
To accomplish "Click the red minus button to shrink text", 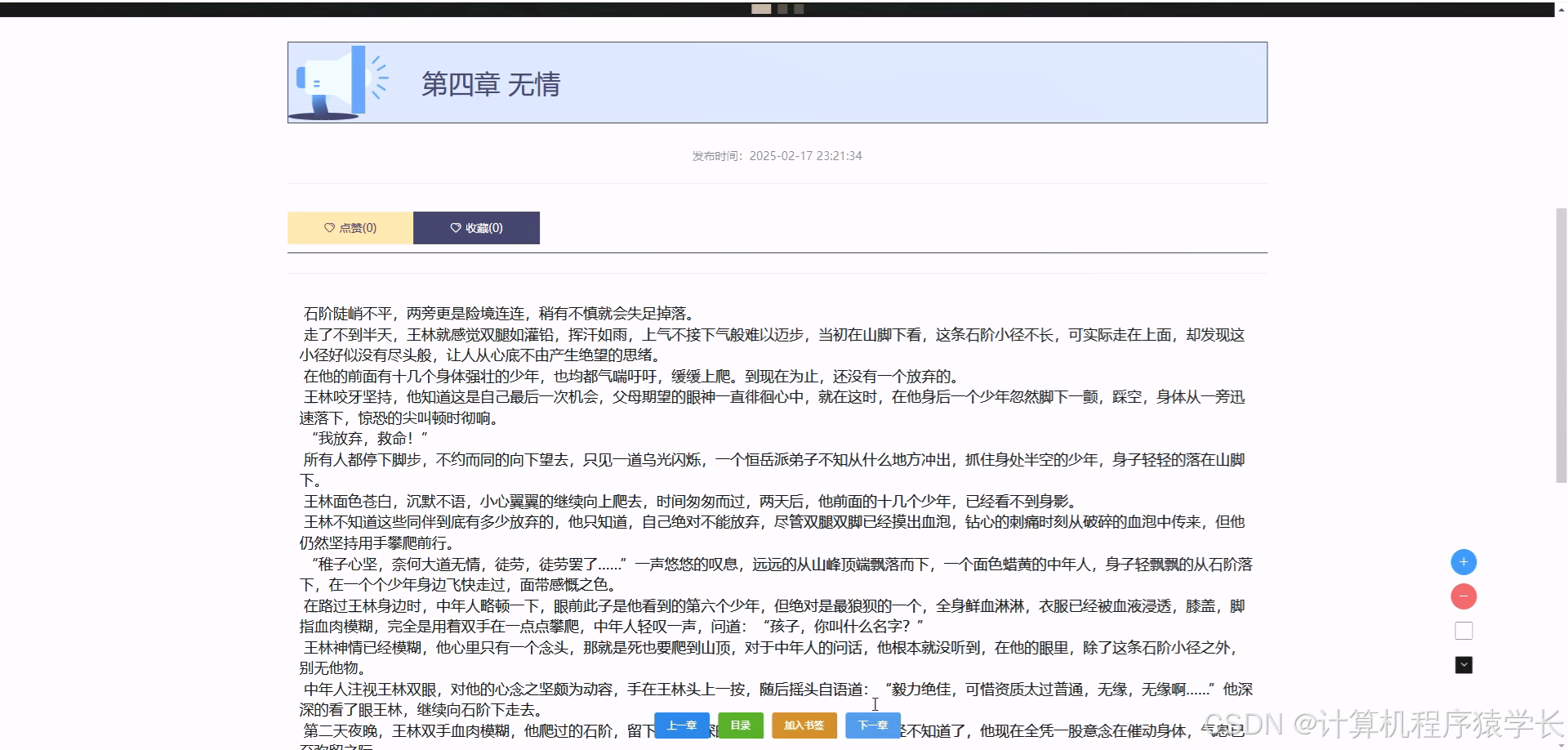I will coord(1463,596).
